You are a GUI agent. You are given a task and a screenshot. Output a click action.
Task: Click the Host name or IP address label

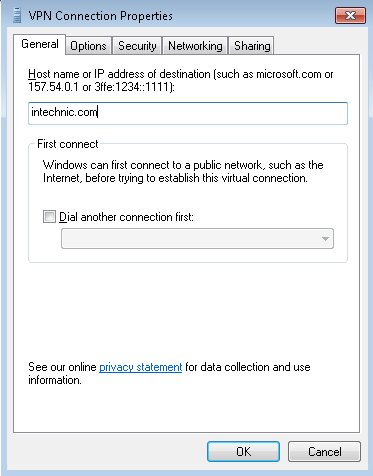181,80
